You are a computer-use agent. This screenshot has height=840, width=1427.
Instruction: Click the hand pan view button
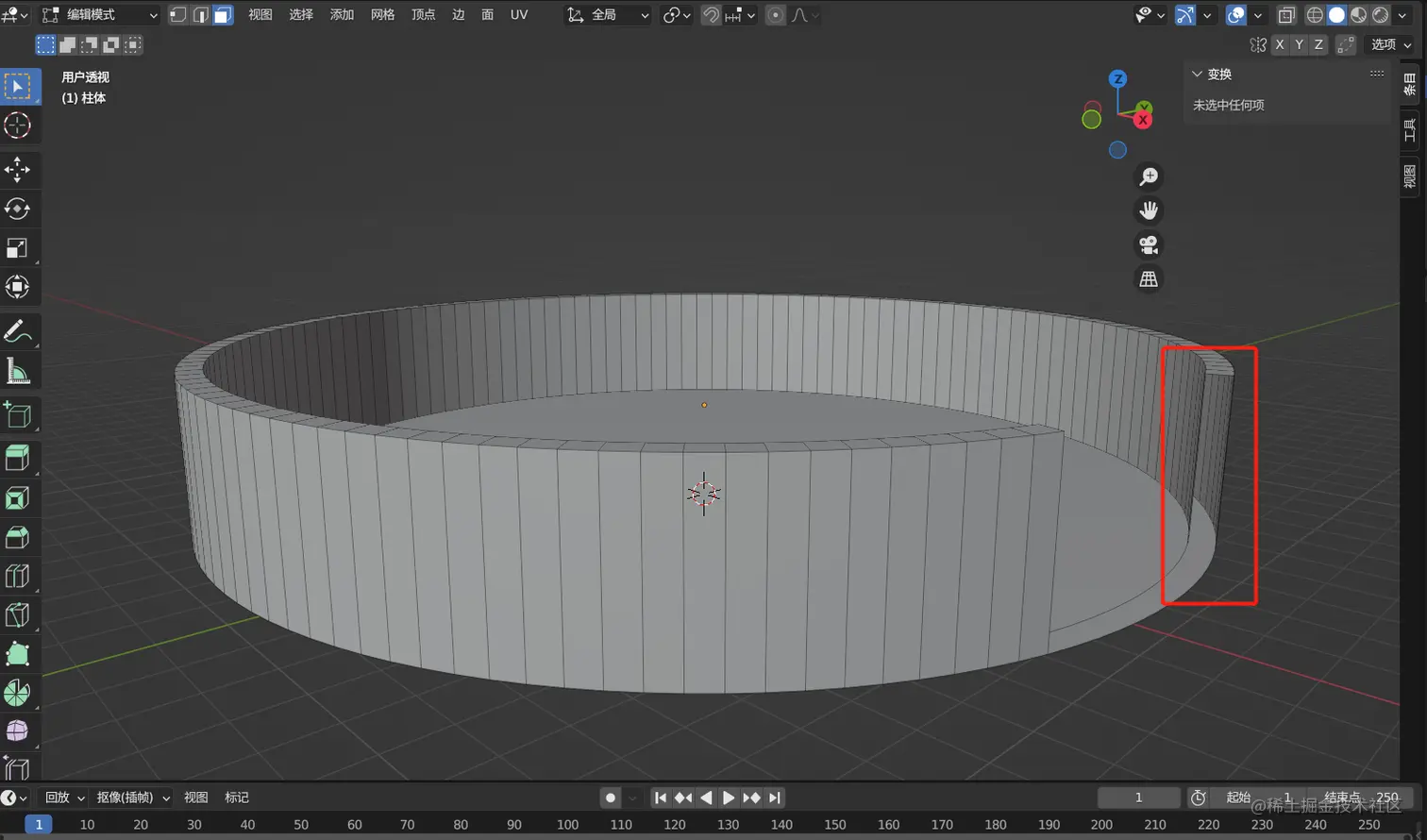[1149, 210]
